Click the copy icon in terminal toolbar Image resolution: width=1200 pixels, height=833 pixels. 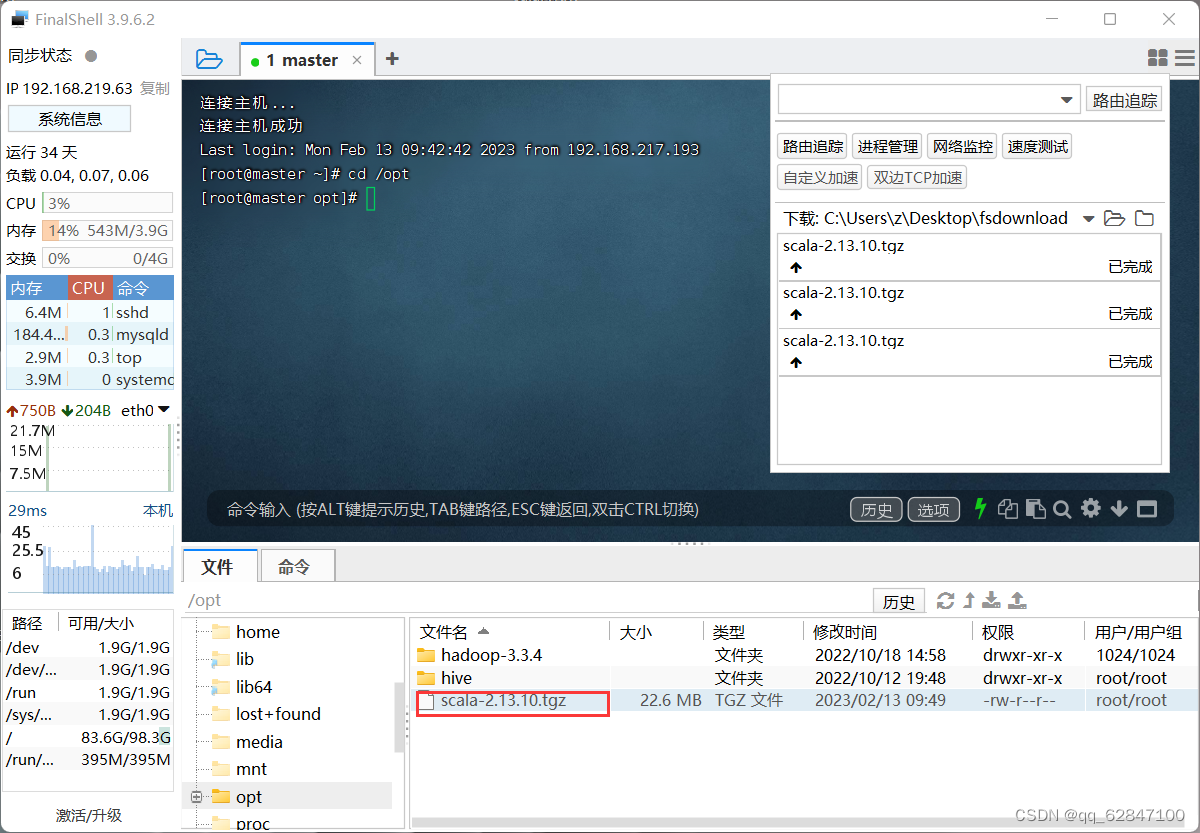[1008, 509]
